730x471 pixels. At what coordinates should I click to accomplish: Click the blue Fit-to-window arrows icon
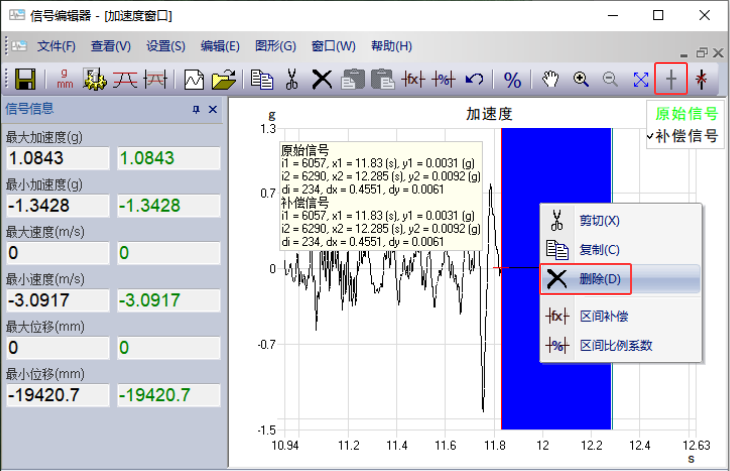pyautogui.click(x=641, y=79)
